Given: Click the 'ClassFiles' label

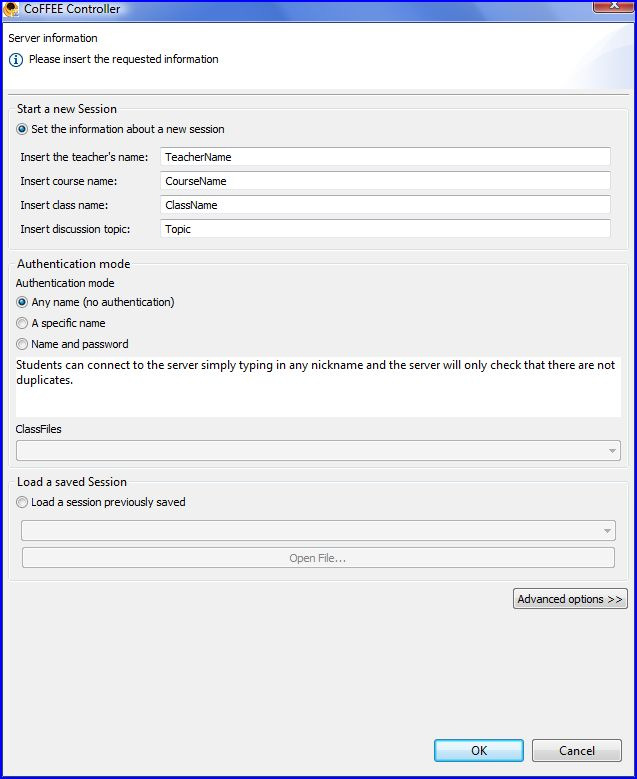Looking at the screenshot, I should coord(39,429).
